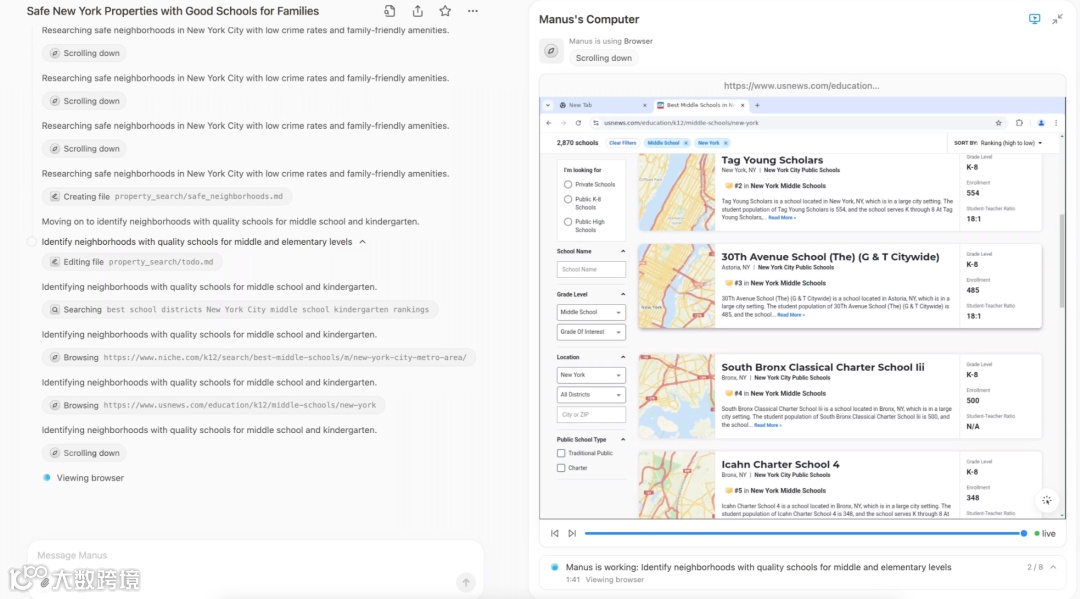
Task: Expand the task progress 2/8 chevron
Action: pyautogui.click(x=1053, y=567)
